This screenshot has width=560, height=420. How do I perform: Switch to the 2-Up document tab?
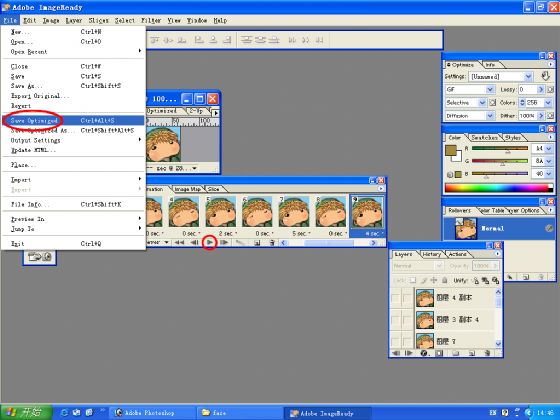coord(196,111)
